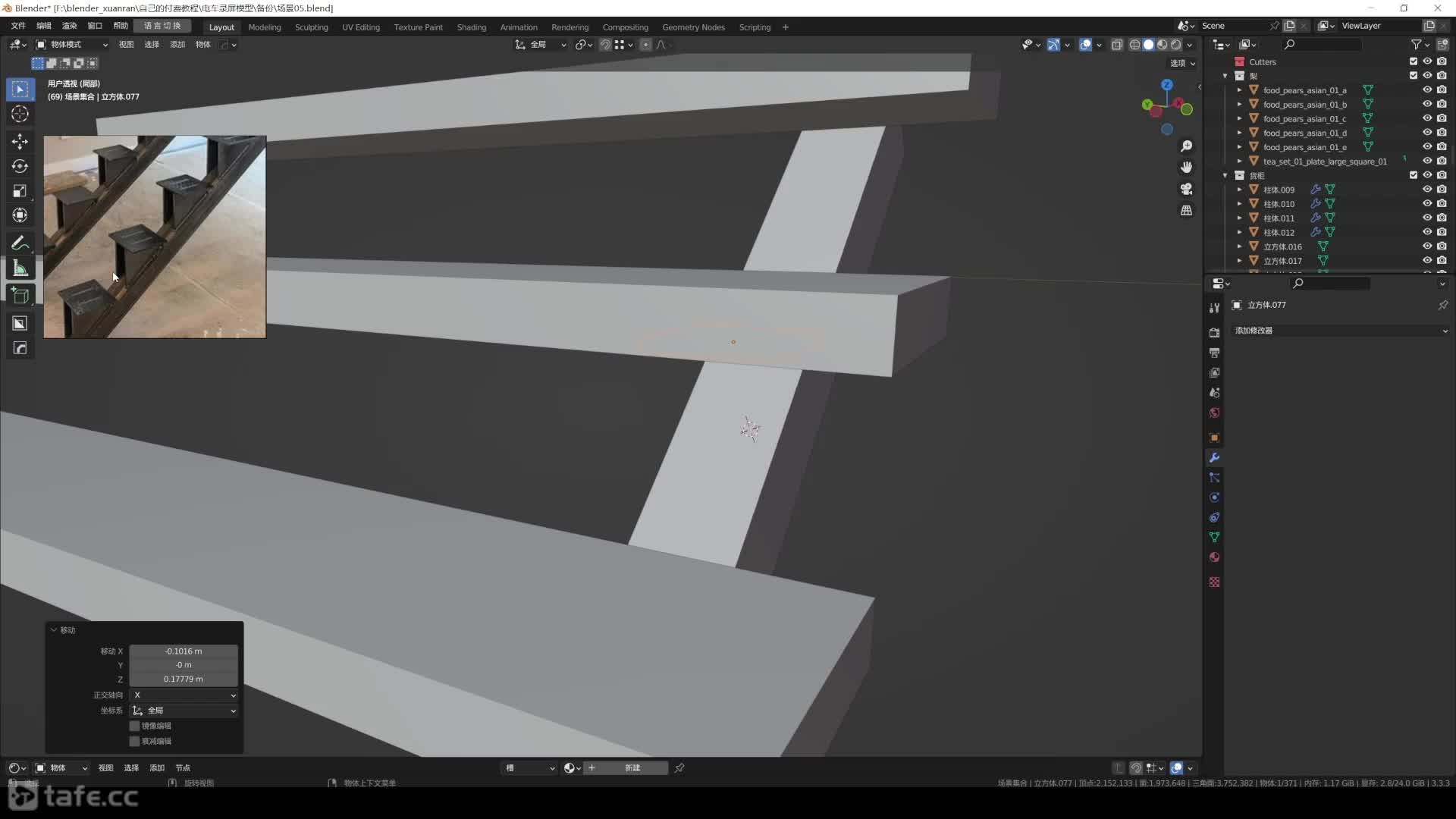Image resolution: width=1456 pixels, height=819 pixels.
Task: Toggle exclude checkbox of Cutters collection
Action: coord(1413,61)
